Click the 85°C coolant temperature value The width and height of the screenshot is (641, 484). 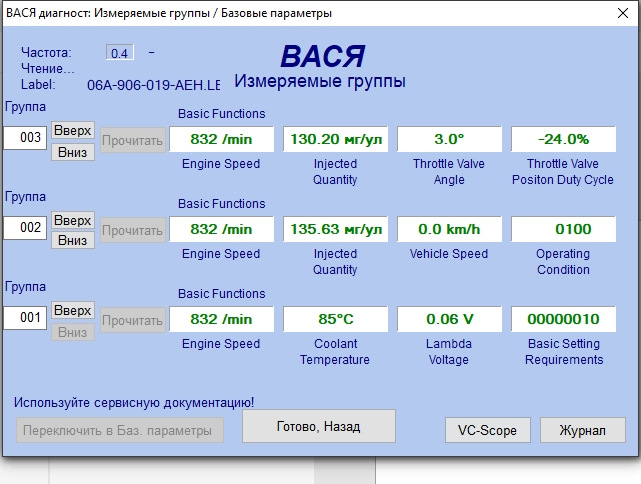pos(336,319)
